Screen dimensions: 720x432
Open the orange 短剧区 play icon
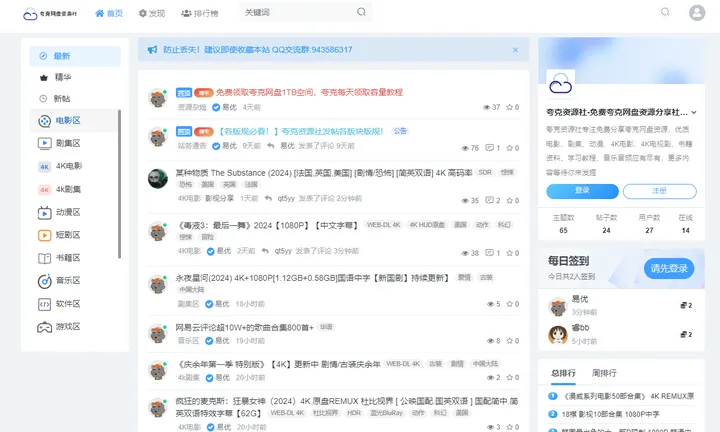44,235
